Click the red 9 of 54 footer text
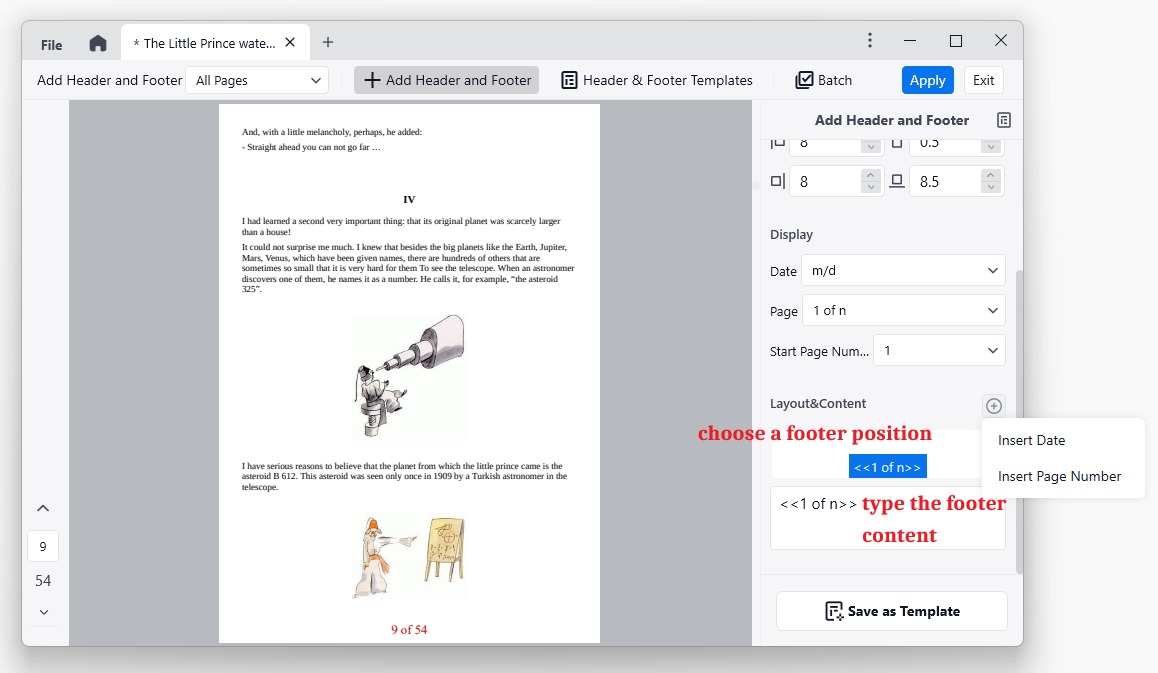 pyautogui.click(x=409, y=629)
